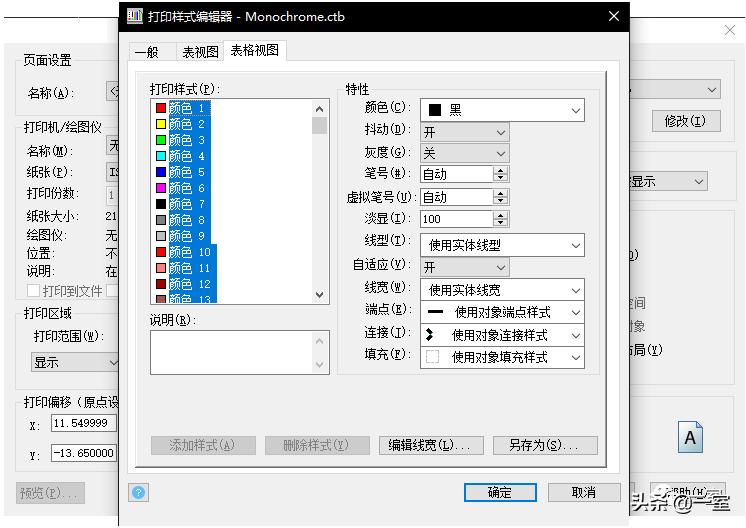This screenshot has width=746, height=528.
Task: Click the 笔号 pen number field
Action: pyautogui.click(x=456, y=174)
